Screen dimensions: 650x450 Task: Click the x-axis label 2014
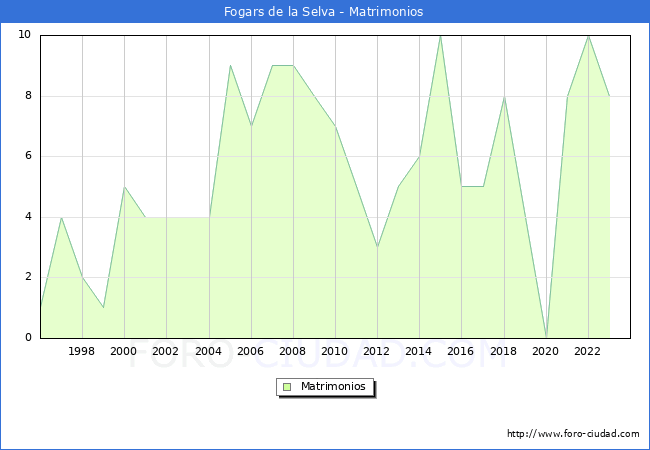click(x=419, y=351)
